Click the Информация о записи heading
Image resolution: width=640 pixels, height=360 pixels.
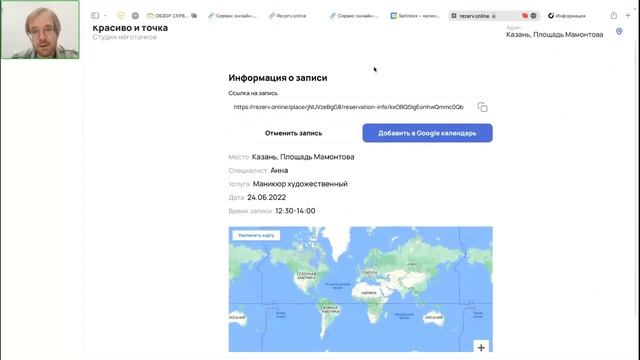278,78
